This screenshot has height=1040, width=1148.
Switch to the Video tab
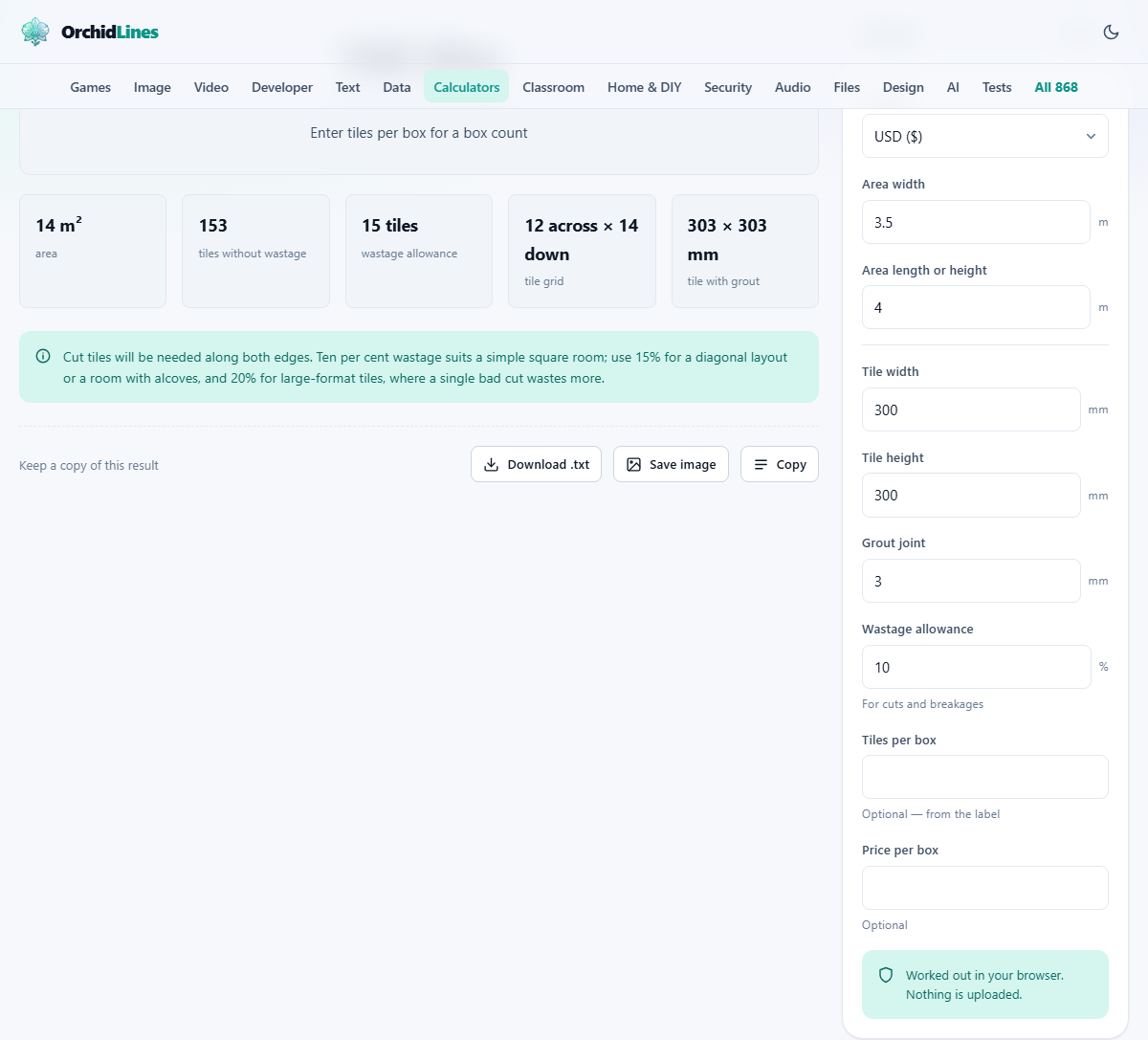click(x=211, y=87)
